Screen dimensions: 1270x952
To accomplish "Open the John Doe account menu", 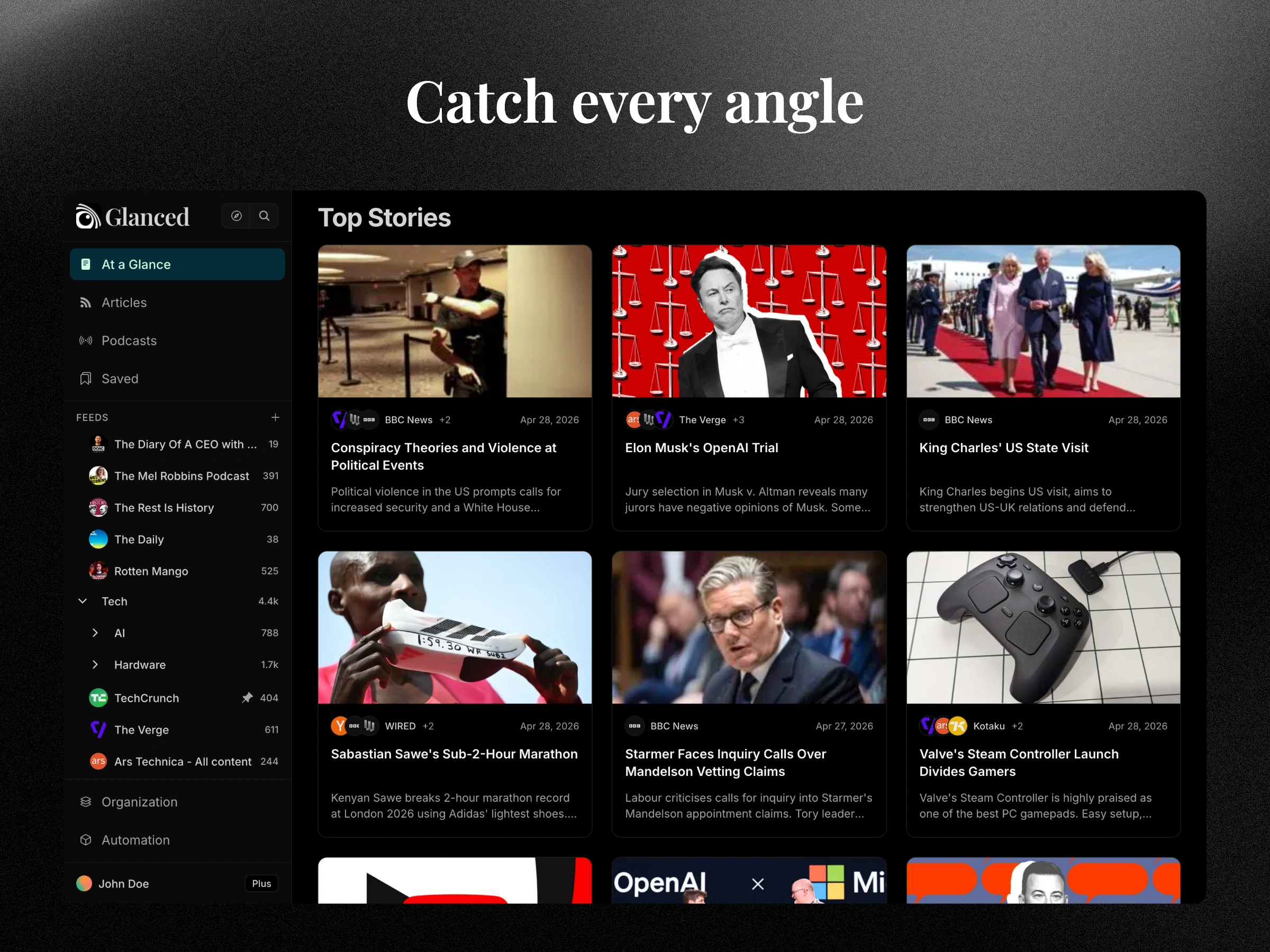I will click(177, 883).
